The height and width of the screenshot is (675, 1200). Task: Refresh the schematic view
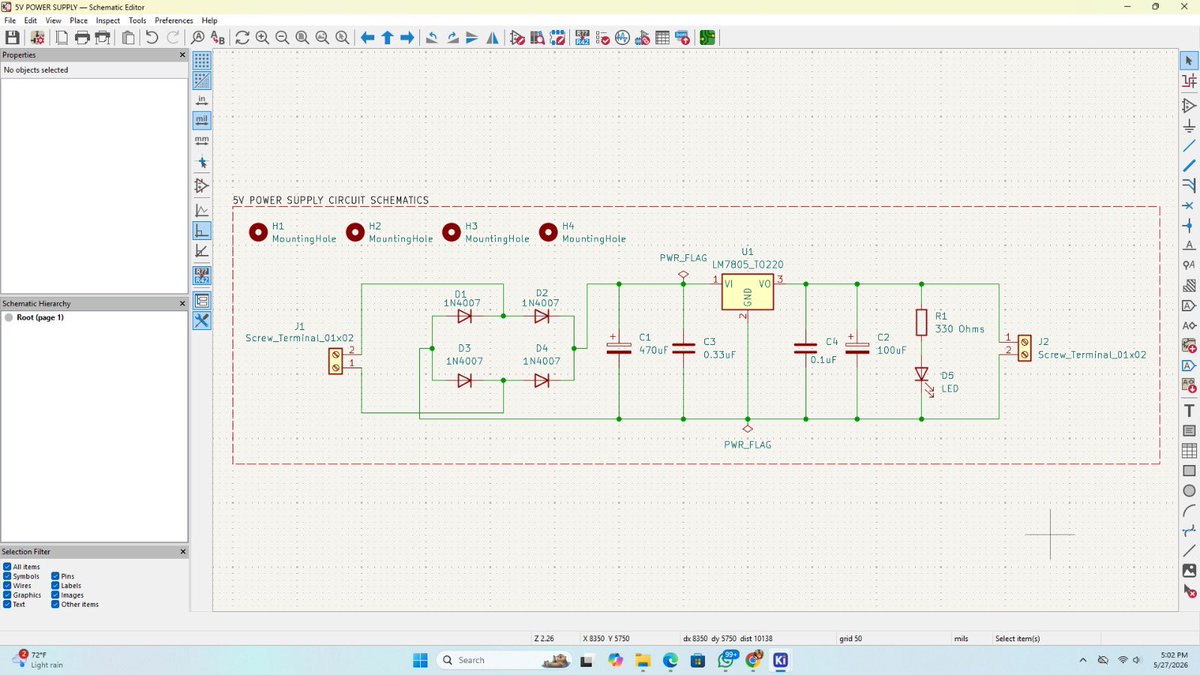[242, 37]
